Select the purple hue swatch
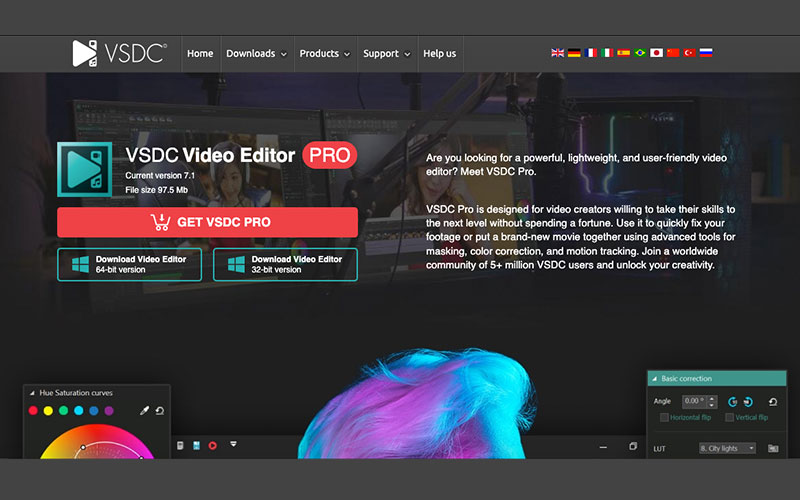The height and width of the screenshot is (500, 800). pyautogui.click(x=109, y=411)
